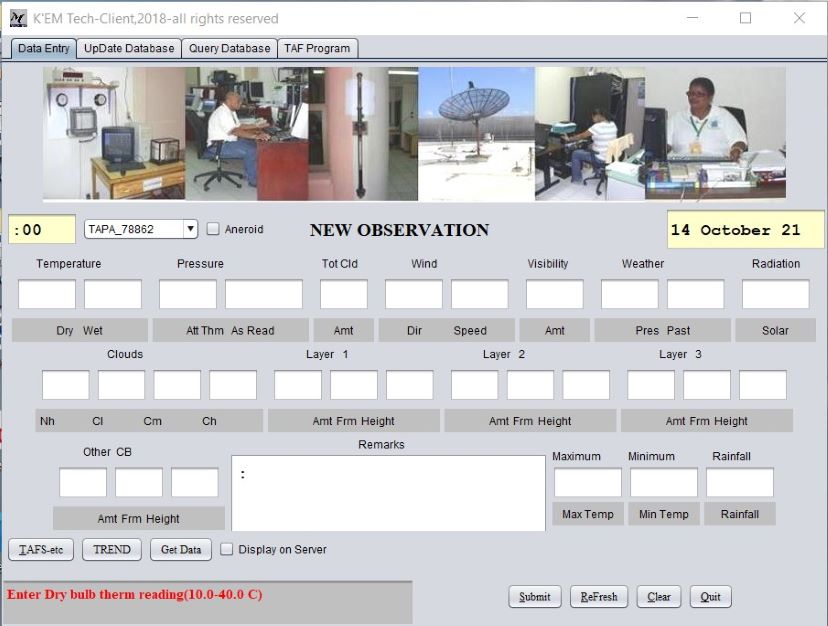The width and height of the screenshot is (828, 626).
Task: Enable the Aneroid checkbox
Action: (213, 229)
